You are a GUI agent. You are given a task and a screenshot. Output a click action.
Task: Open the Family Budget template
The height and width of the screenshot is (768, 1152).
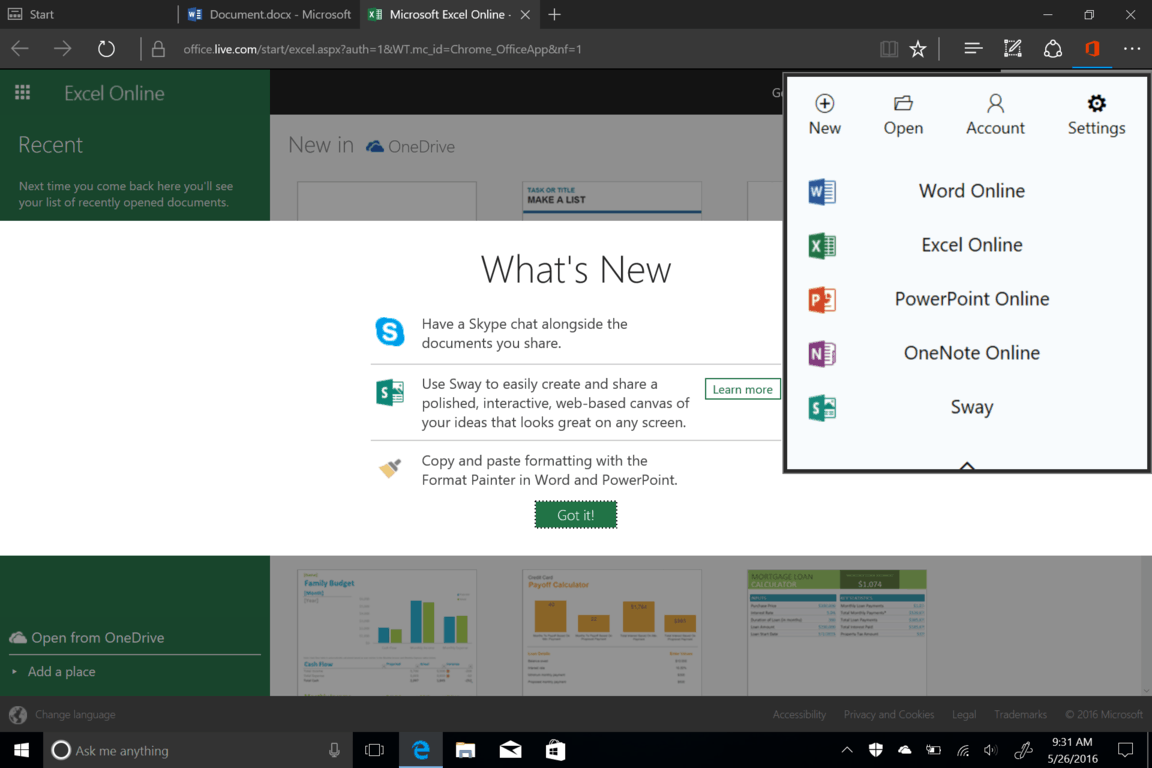[x=387, y=632]
